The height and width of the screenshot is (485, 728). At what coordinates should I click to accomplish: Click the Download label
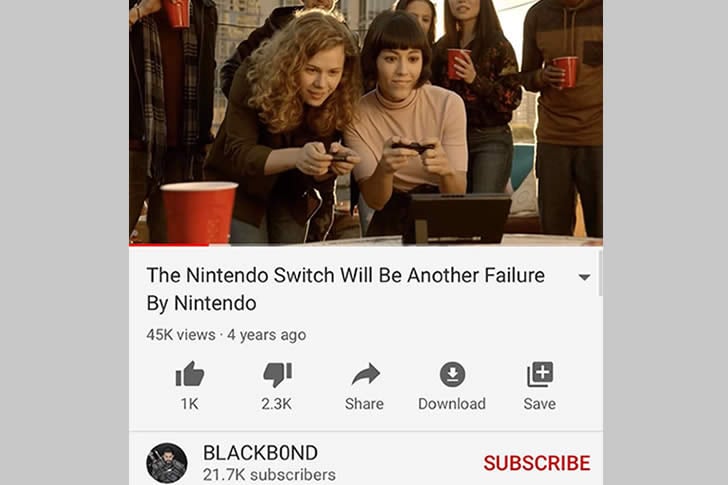pos(452,404)
